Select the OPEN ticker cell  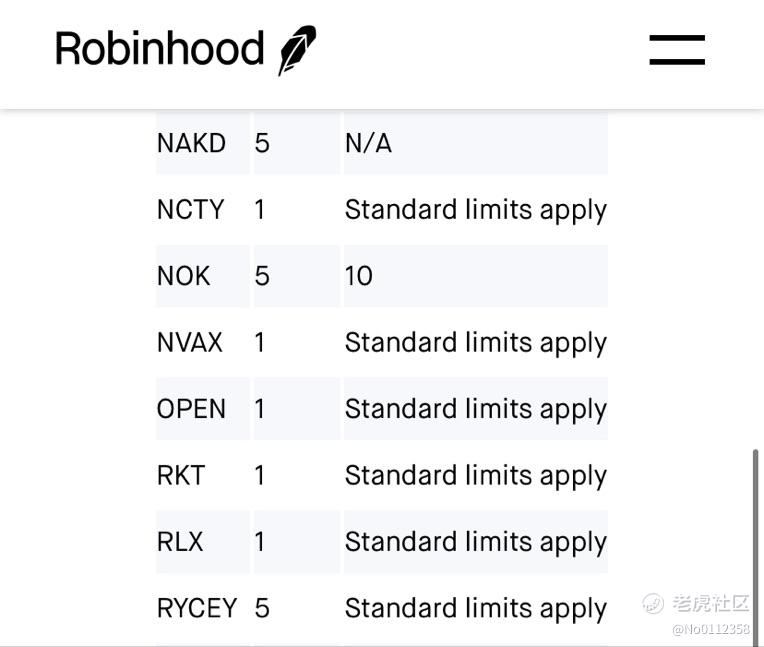click(203, 408)
